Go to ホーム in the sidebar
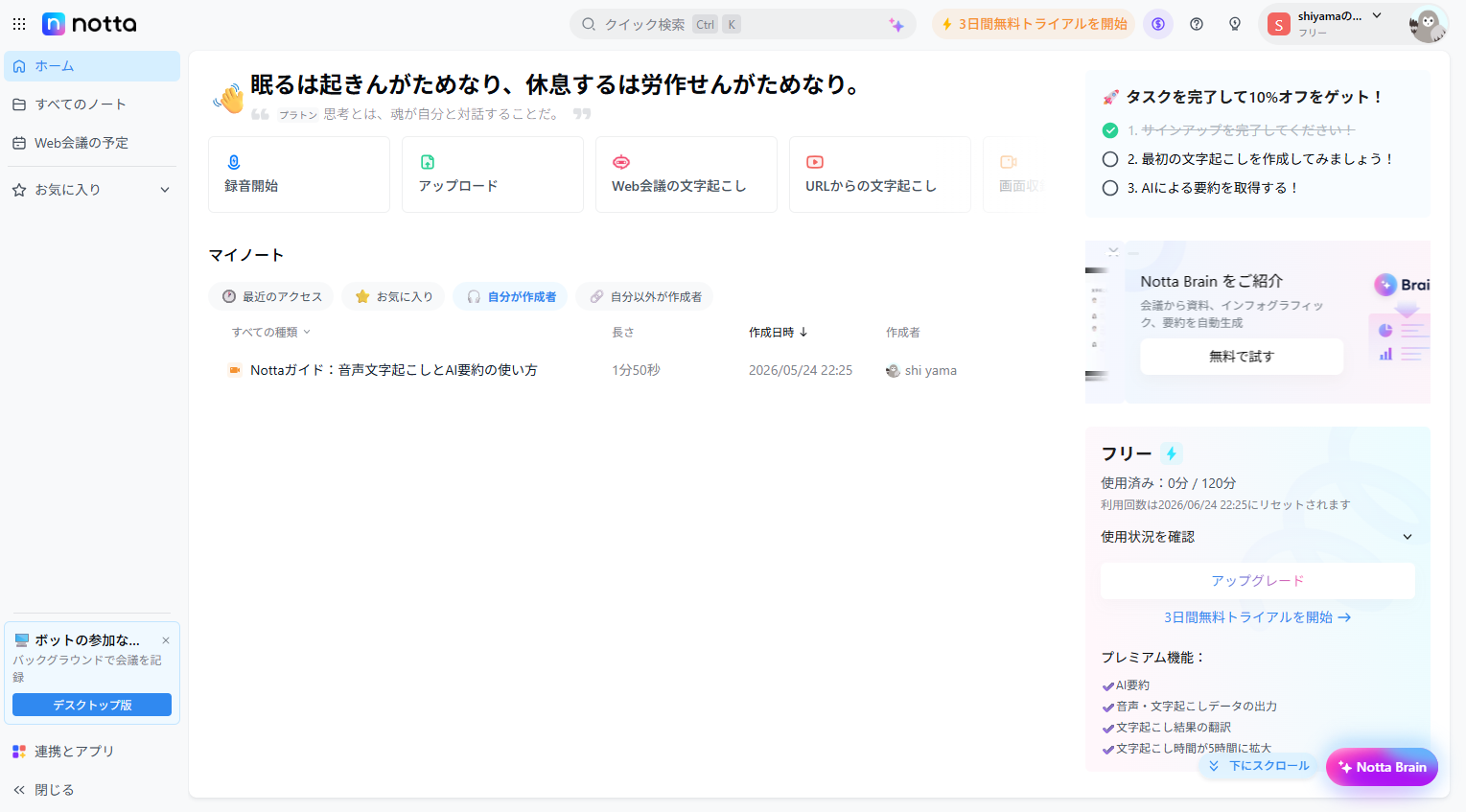The width and height of the screenshot is (1466, 812). tap(92, 66)
